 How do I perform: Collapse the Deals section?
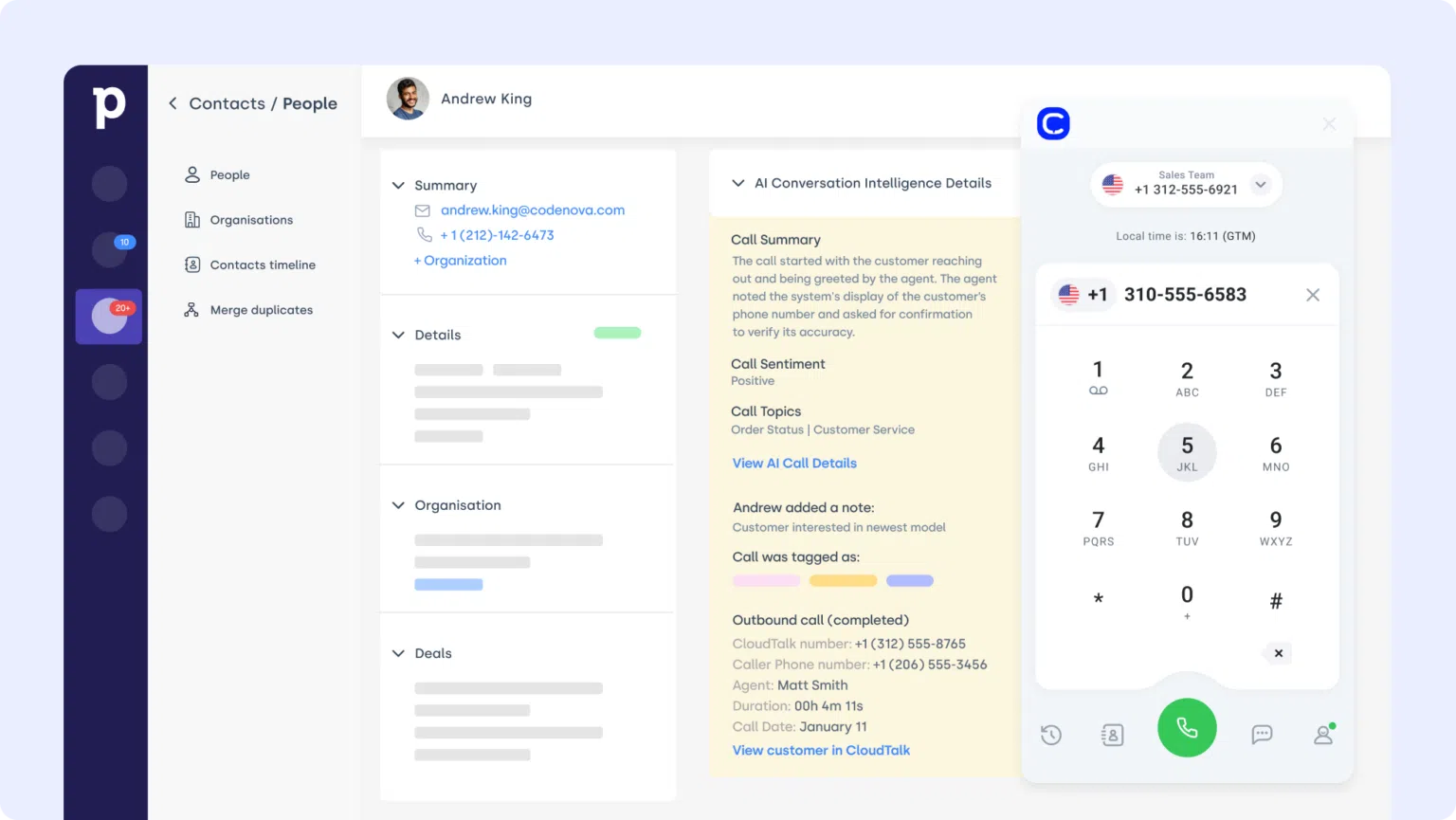click(x=398, y=653)
